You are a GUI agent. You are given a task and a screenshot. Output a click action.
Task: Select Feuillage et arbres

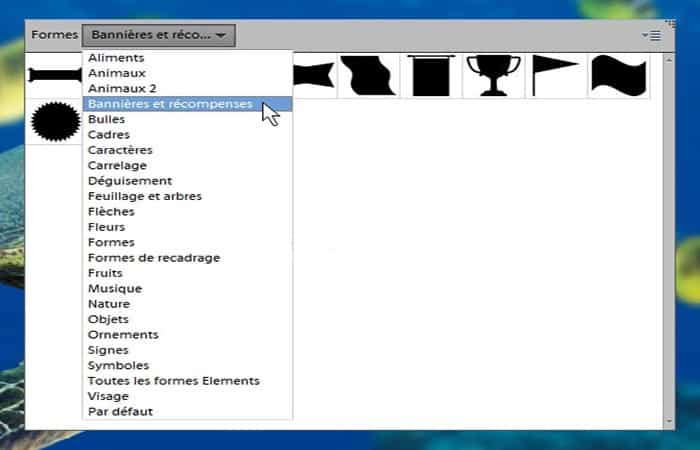pyautogui.click(x=188, y=196)
